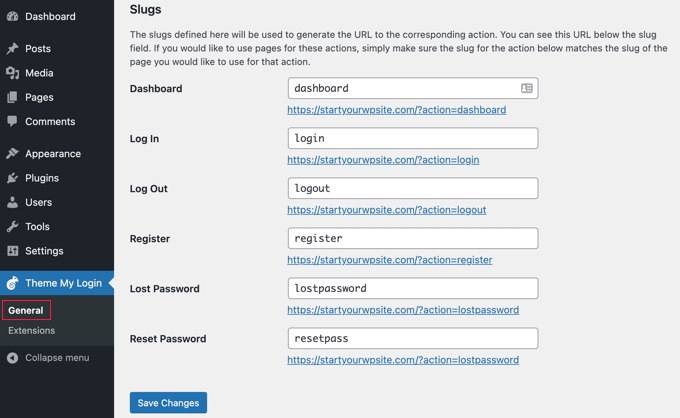Open the Pages menu item
Viewport: 680px width, 418px height.
[x=39, y=97]
